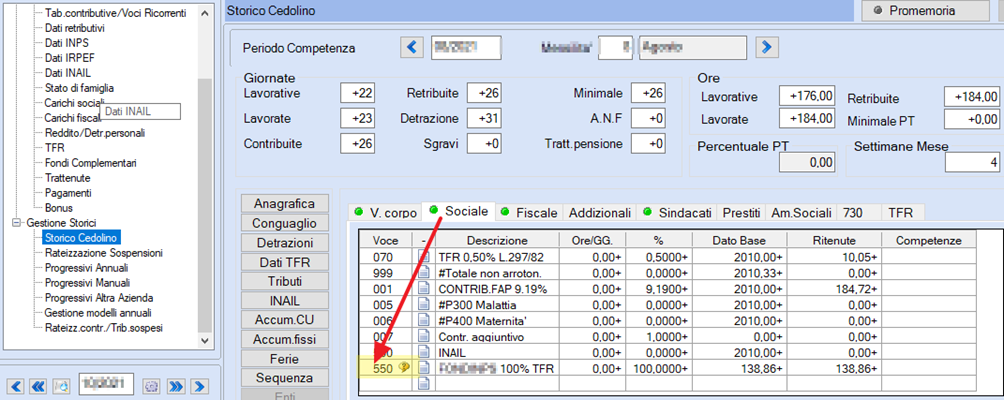Open the search magnifier icon in bottom navigator

63,386
